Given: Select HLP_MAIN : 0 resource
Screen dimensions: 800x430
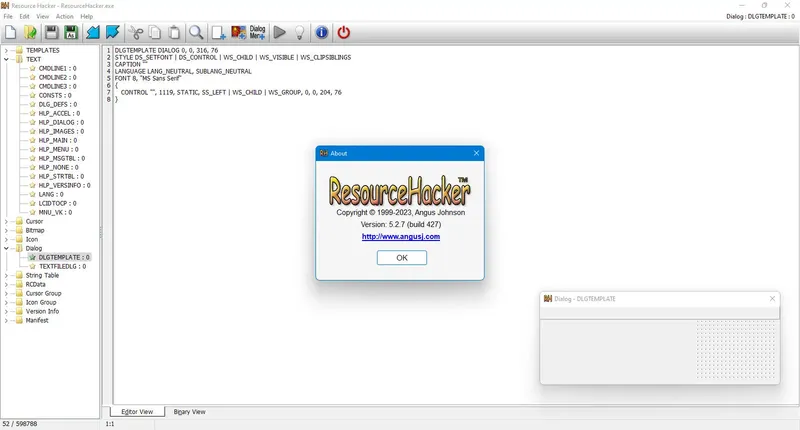Looking at the screenshot, I should pos(58,140).
